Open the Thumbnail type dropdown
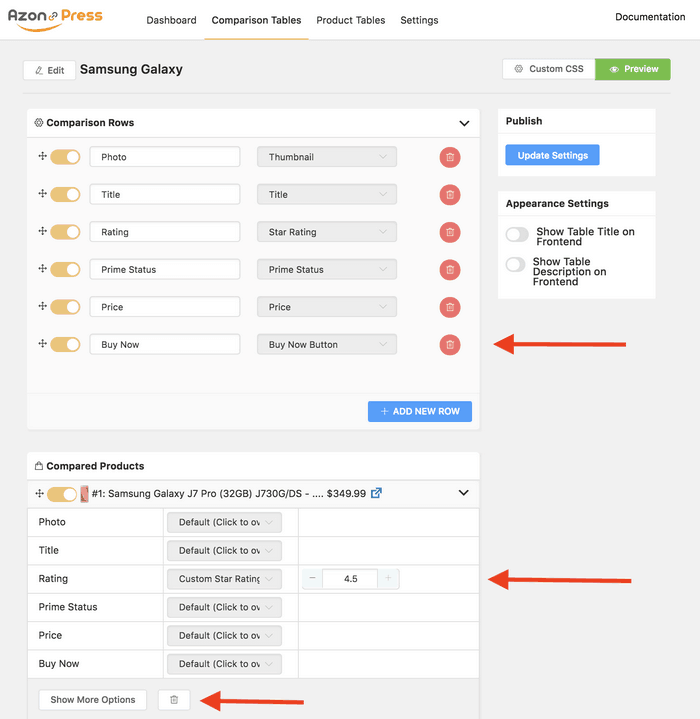The width and height of the screenshot is (700, 719). click(327, 157)
